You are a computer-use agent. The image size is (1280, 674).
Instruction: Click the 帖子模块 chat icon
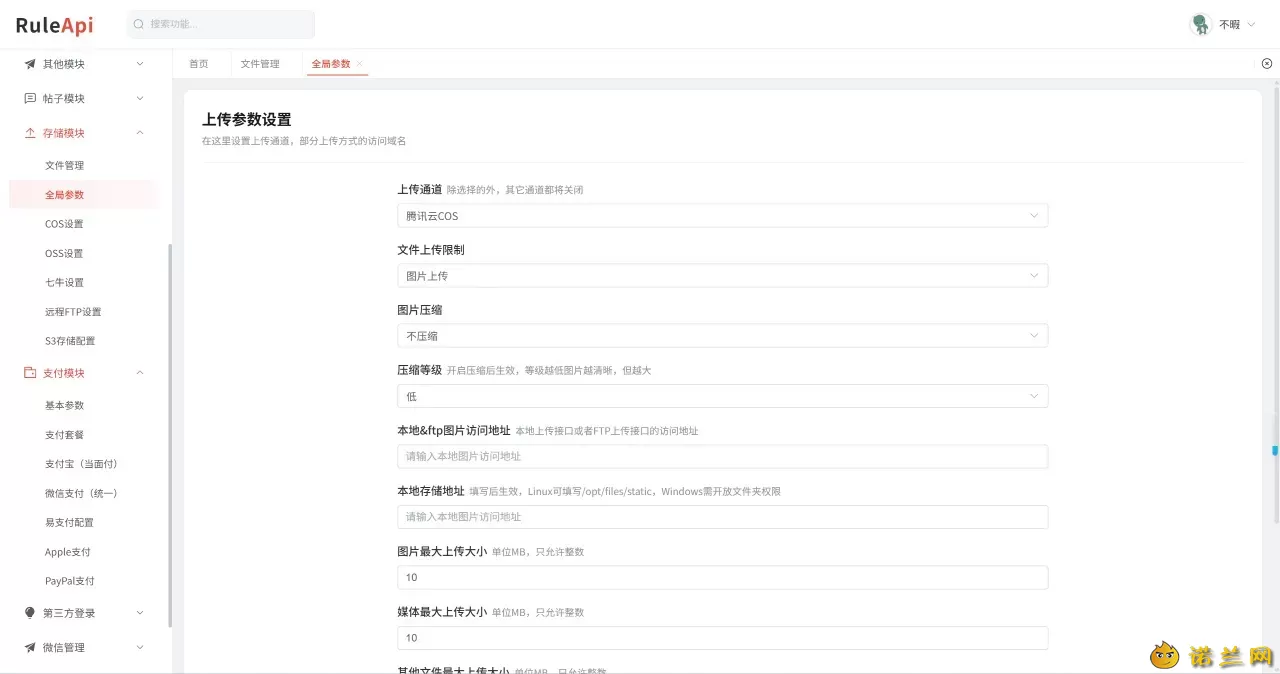tap(30, 98)
